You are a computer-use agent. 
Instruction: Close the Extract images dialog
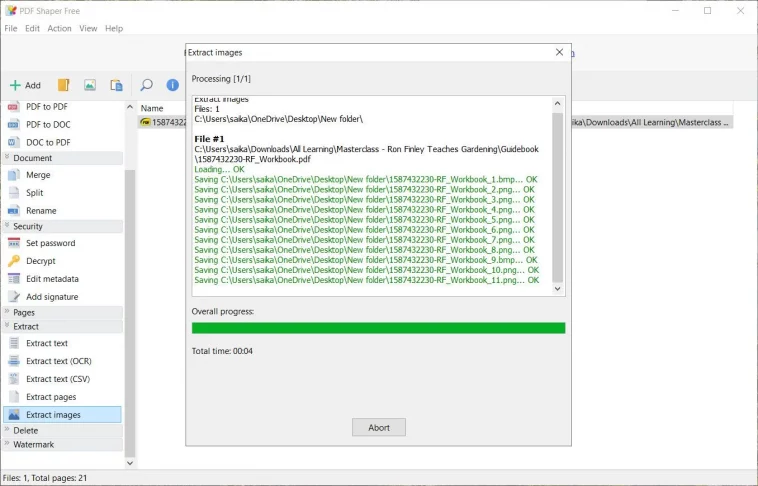tap(559, 52)
